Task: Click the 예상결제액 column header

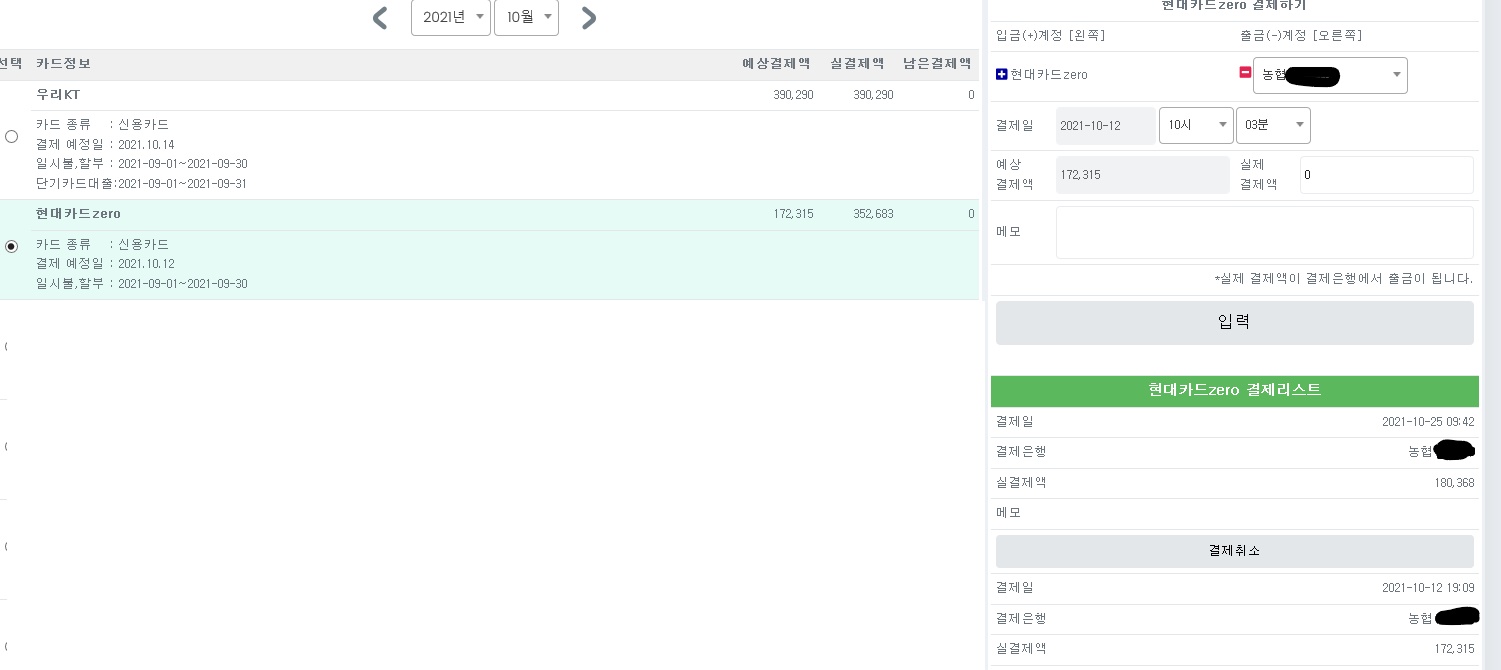Action: (775, 64)
